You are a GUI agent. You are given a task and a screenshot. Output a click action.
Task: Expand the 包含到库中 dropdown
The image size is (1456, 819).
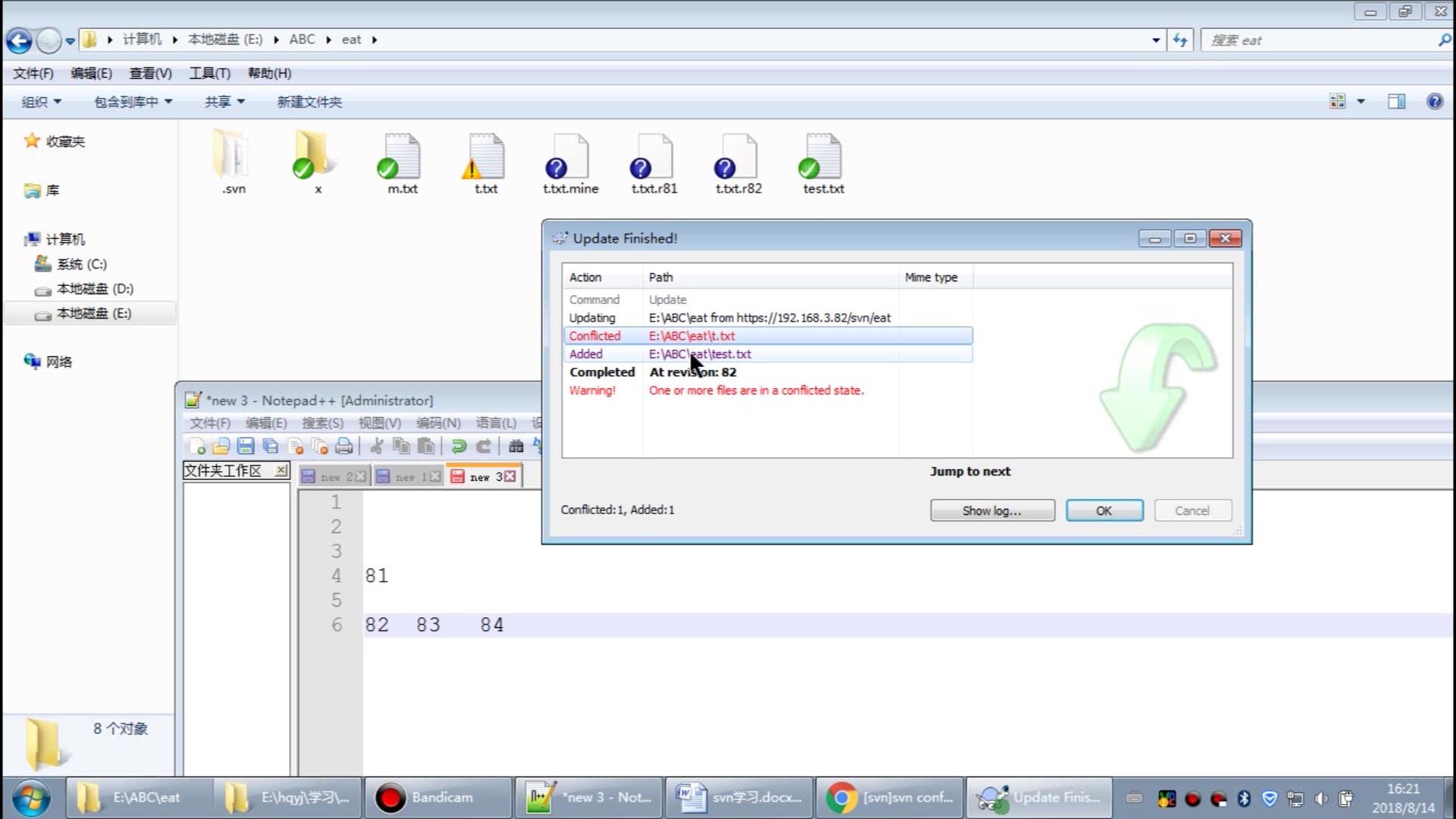tap(133, 102)
